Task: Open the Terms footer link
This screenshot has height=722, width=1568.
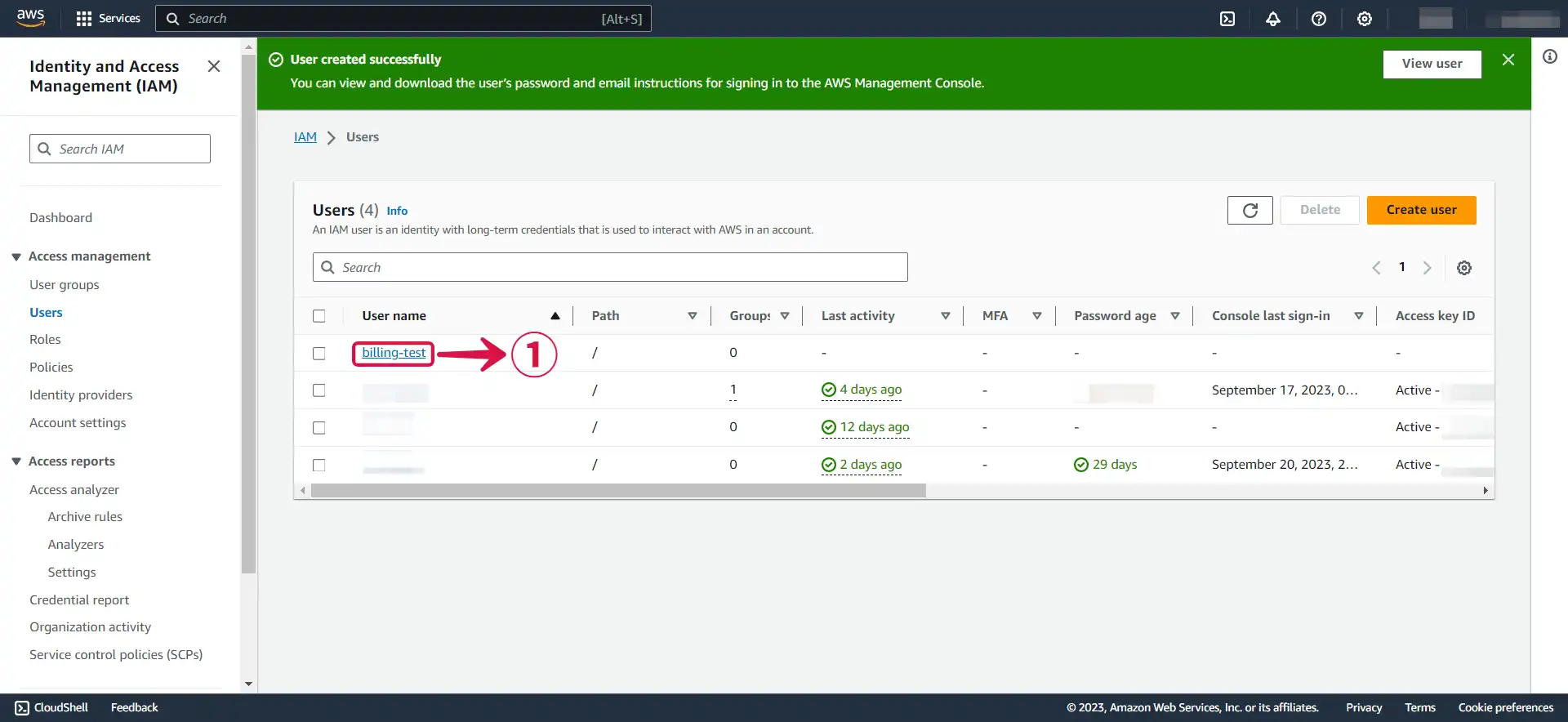Action: pos(1420,708)
